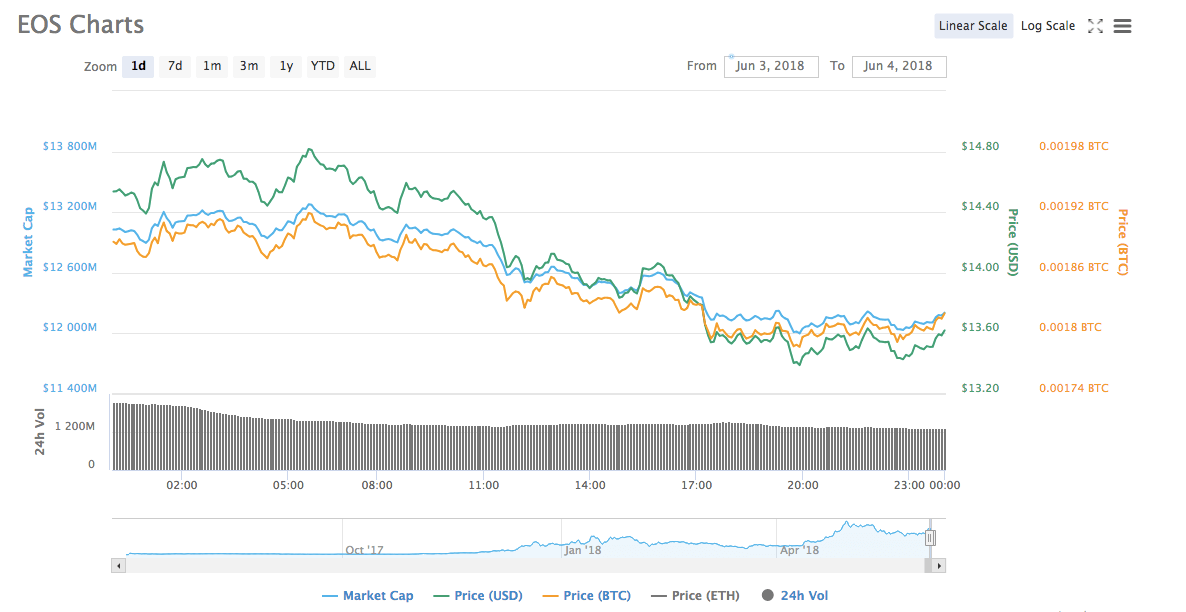Click the Oct '17 navigator label
Screen dimensions: 1186x612
[x=365, y=550]
